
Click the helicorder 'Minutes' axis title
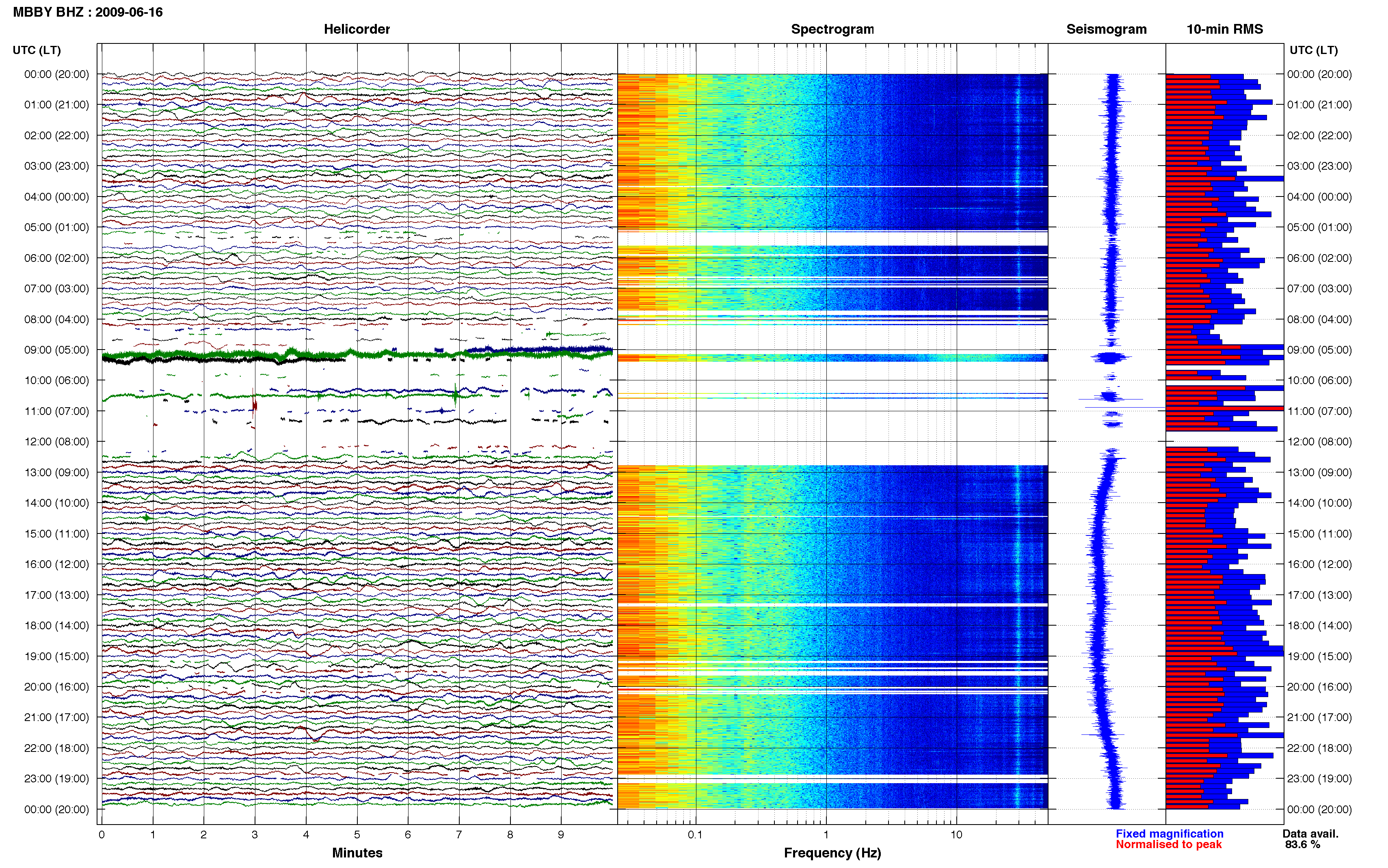click(357, 853)
